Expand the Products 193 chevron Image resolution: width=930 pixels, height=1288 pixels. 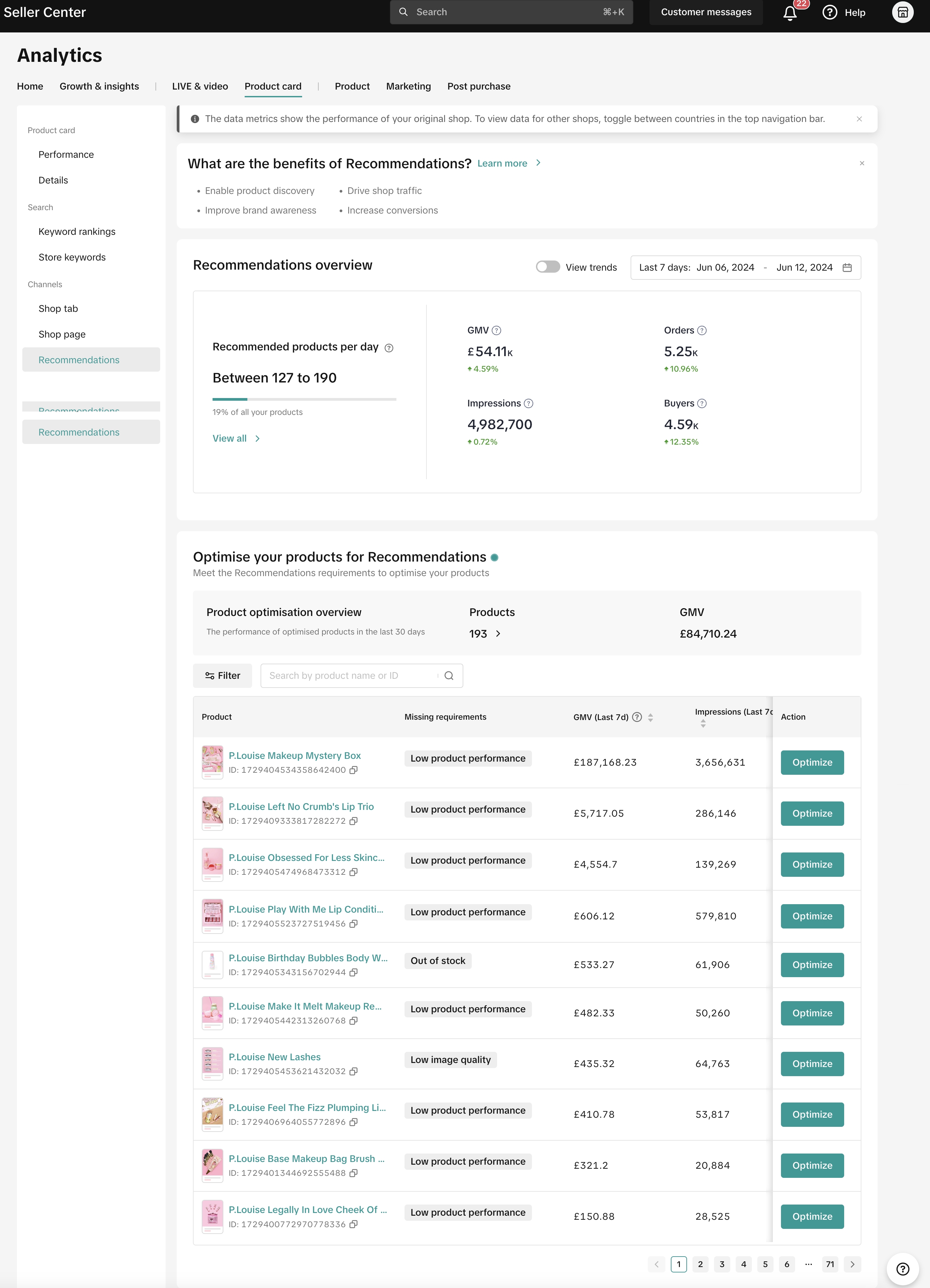(x=498, y=634)
